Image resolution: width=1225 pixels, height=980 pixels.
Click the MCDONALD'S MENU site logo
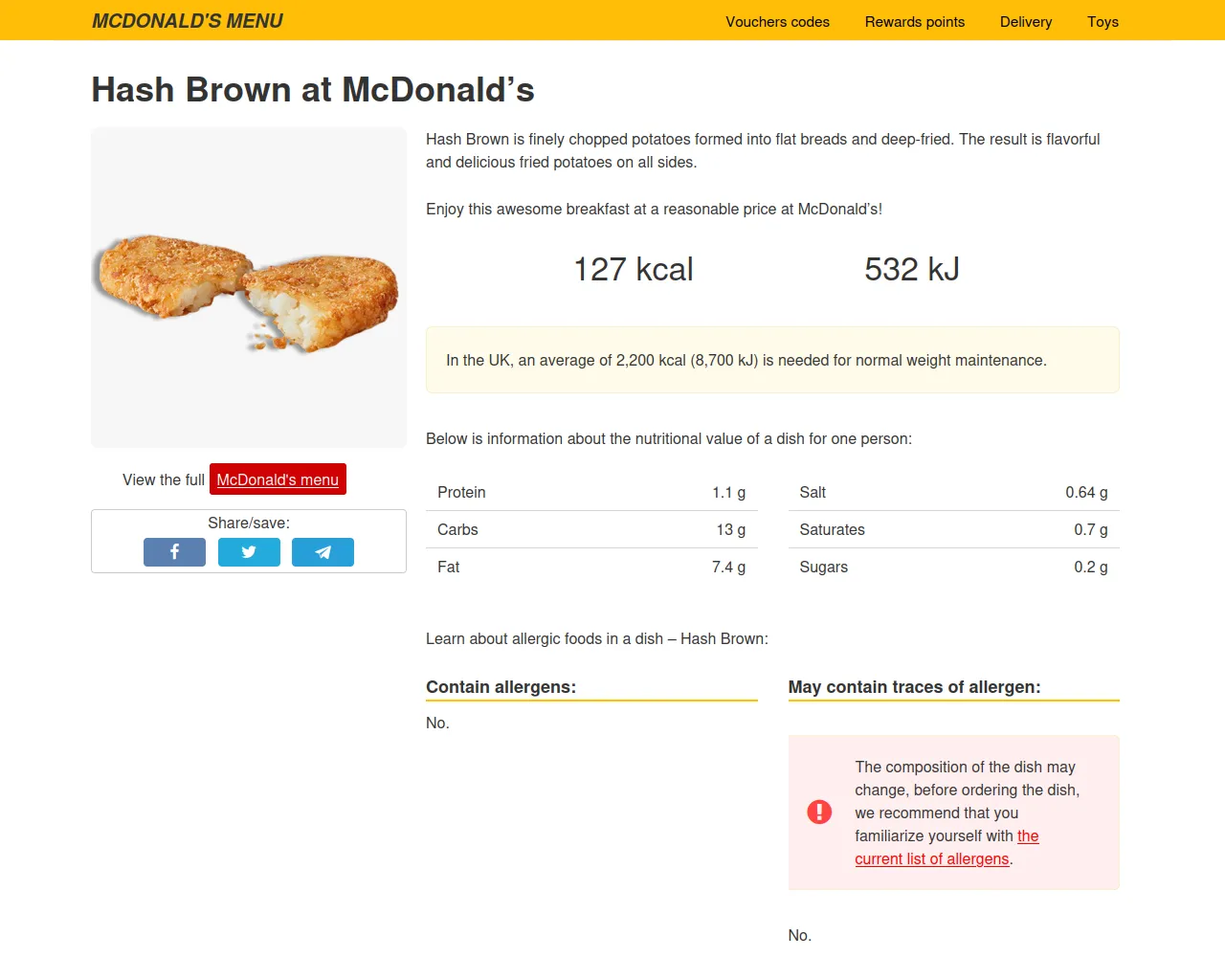(x=188, y=21)
